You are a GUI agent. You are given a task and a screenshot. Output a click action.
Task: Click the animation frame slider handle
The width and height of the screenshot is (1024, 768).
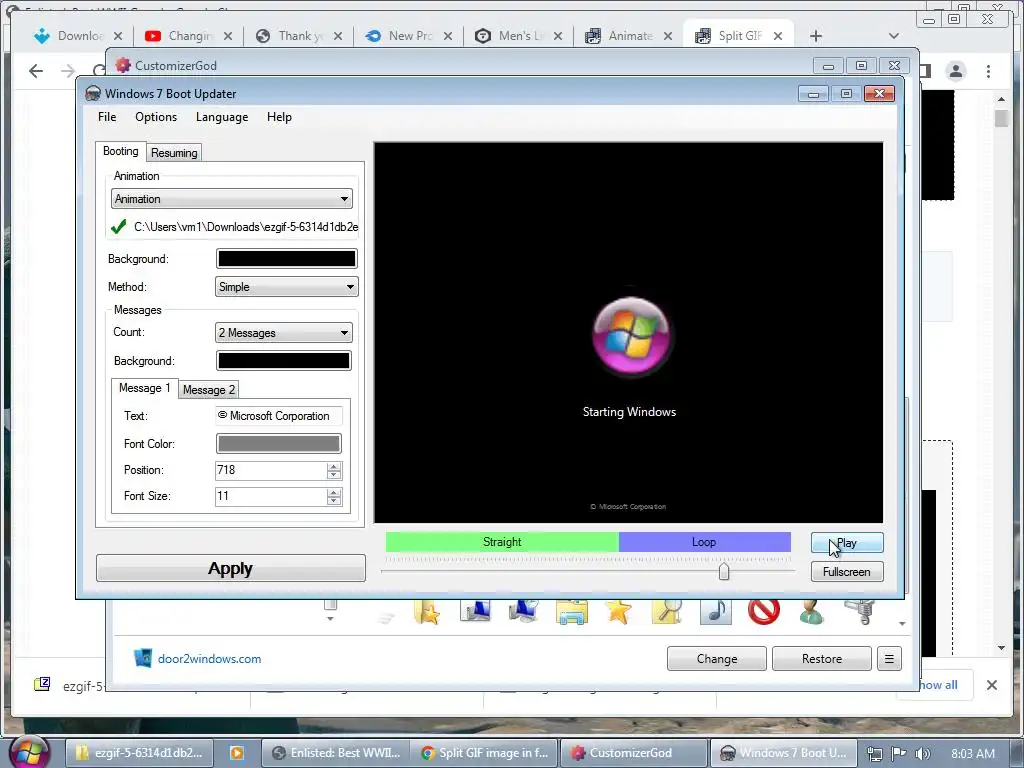point(724,571)
